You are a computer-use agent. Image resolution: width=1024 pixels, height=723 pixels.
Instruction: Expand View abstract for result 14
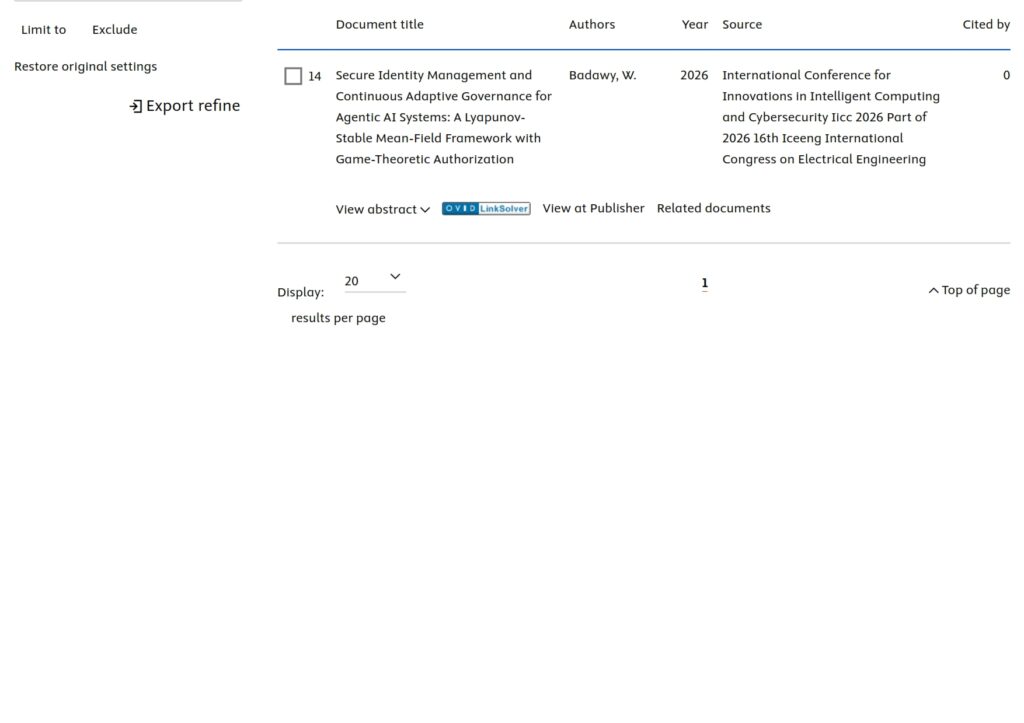[x=383, y=209]
